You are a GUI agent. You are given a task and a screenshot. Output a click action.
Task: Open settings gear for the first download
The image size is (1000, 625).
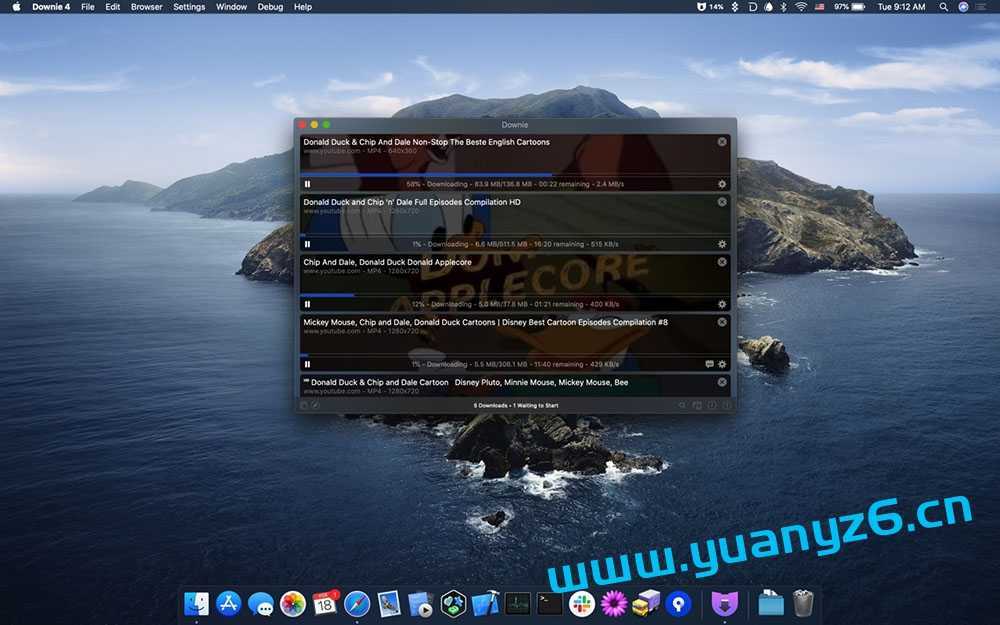pyautogui.click(x=721, y=184)
